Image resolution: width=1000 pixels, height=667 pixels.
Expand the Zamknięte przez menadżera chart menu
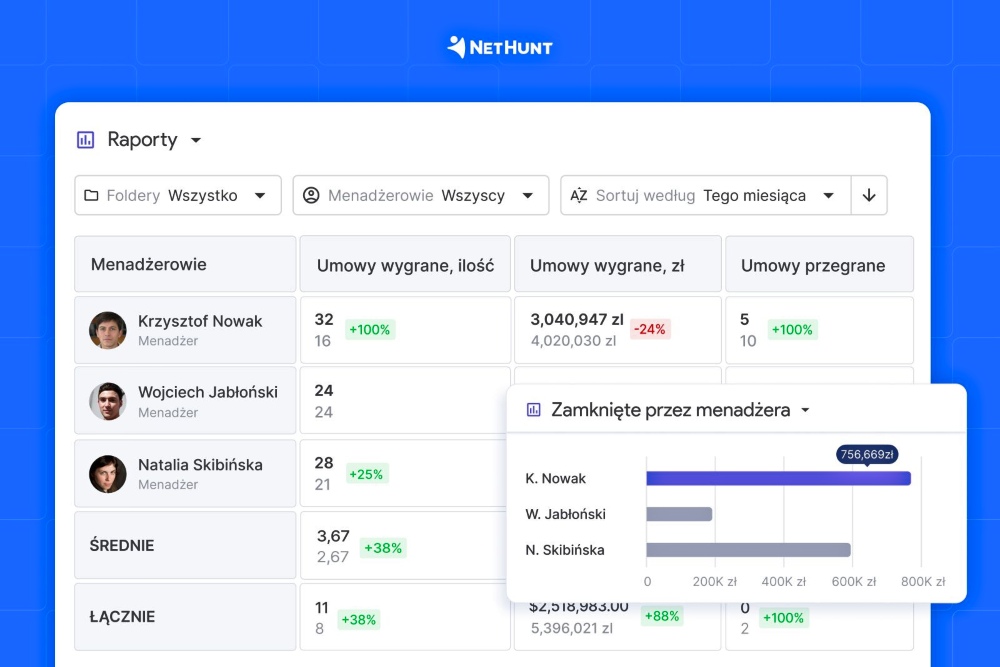coord(805,410)
